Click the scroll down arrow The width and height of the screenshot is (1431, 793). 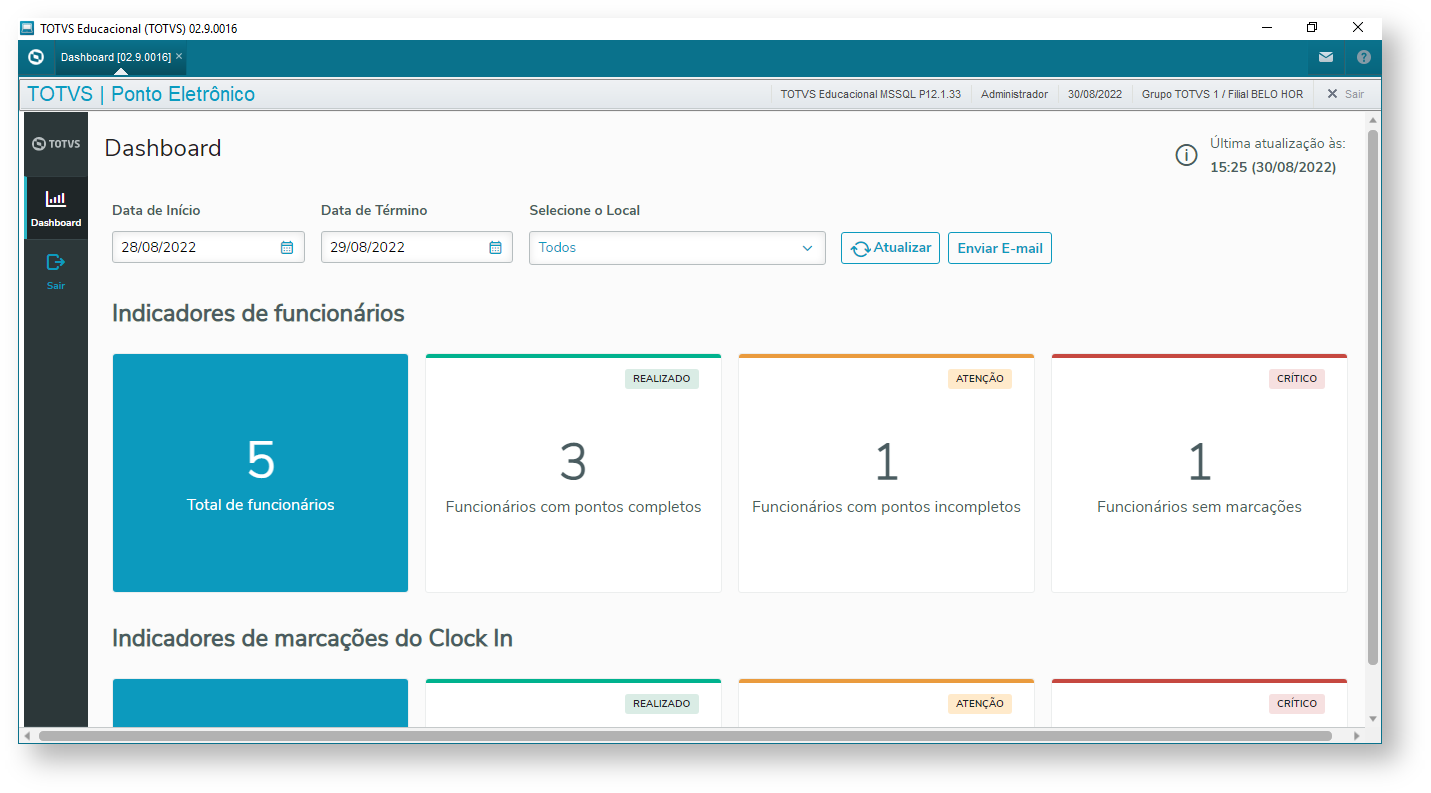point(1373,719)
